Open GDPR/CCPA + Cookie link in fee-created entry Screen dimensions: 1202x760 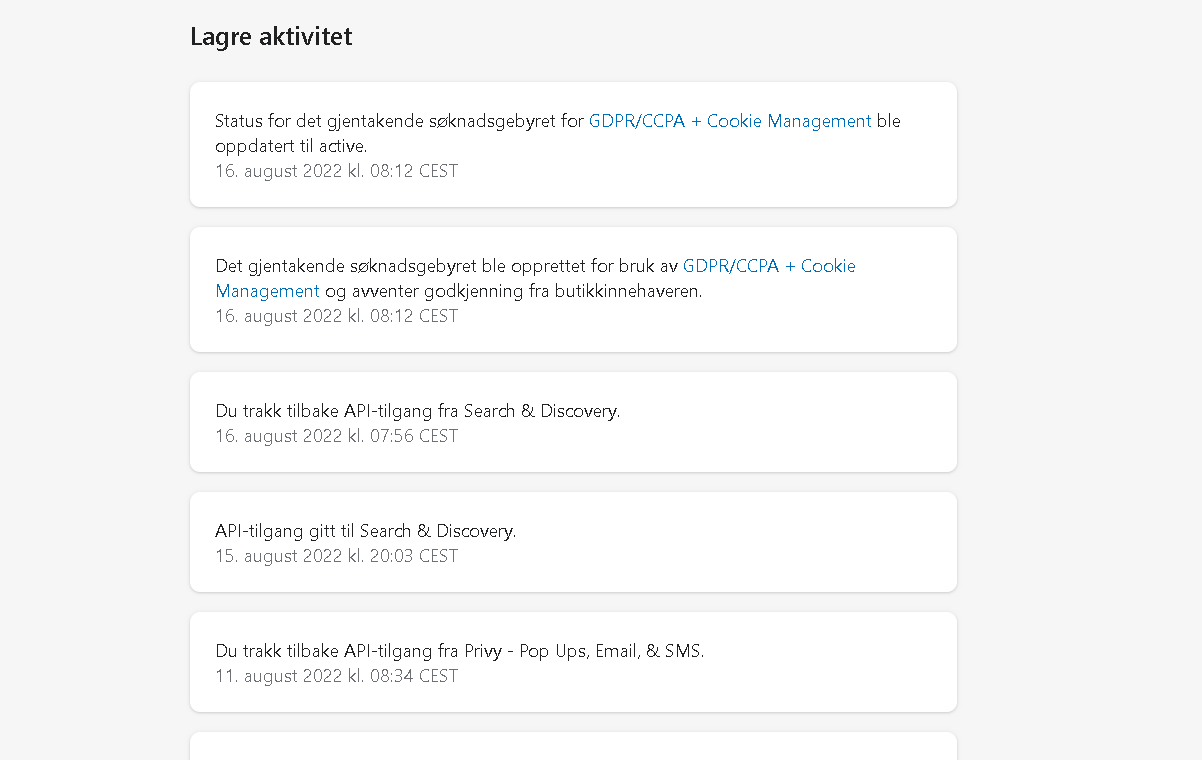769,266
